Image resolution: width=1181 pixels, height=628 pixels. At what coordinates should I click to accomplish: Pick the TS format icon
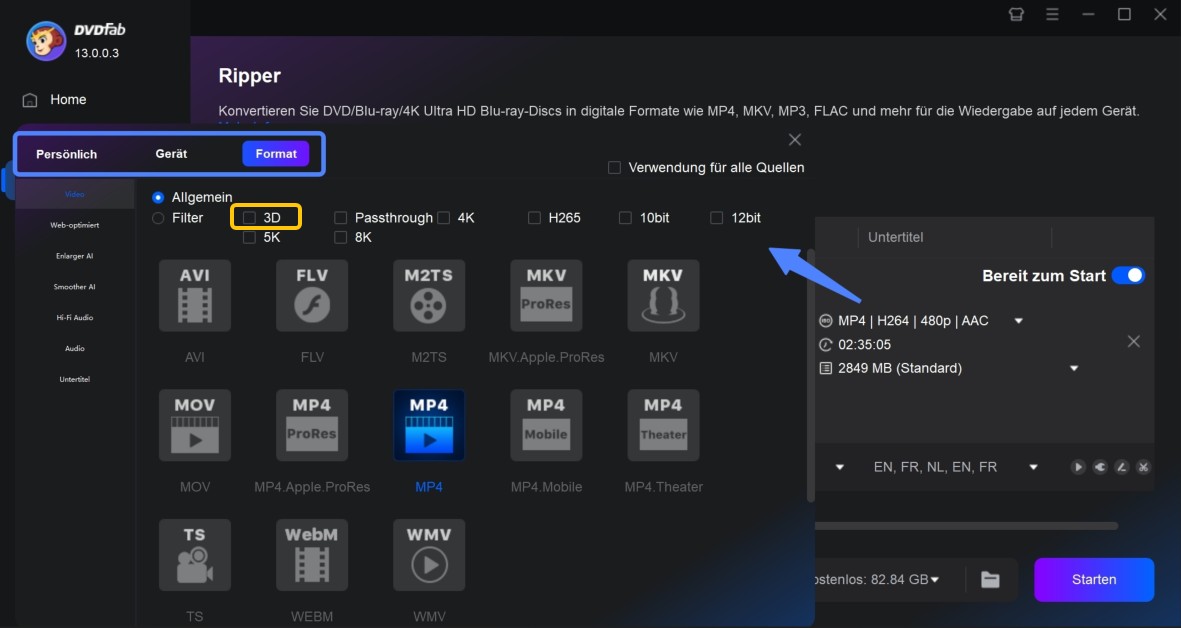[194, 555]
